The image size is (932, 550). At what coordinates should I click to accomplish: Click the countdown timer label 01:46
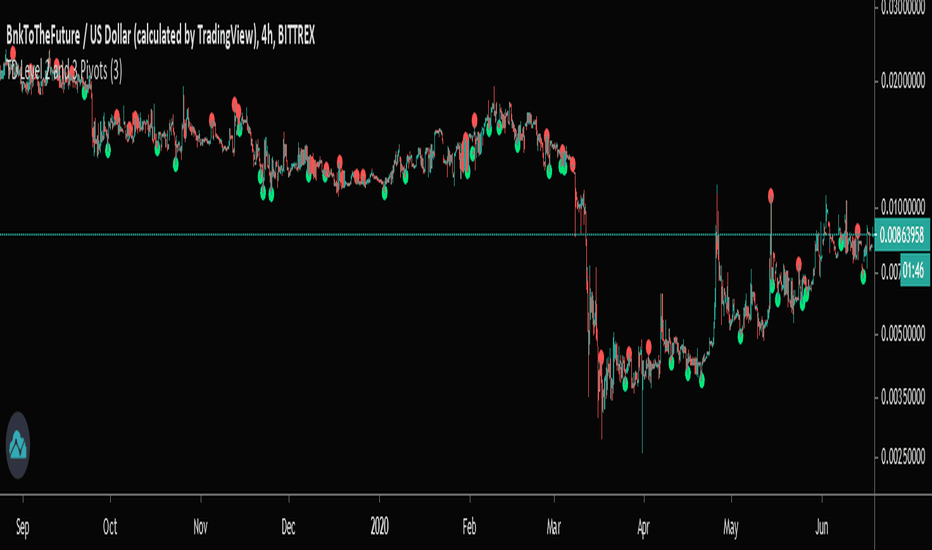[x=915, y=271]
